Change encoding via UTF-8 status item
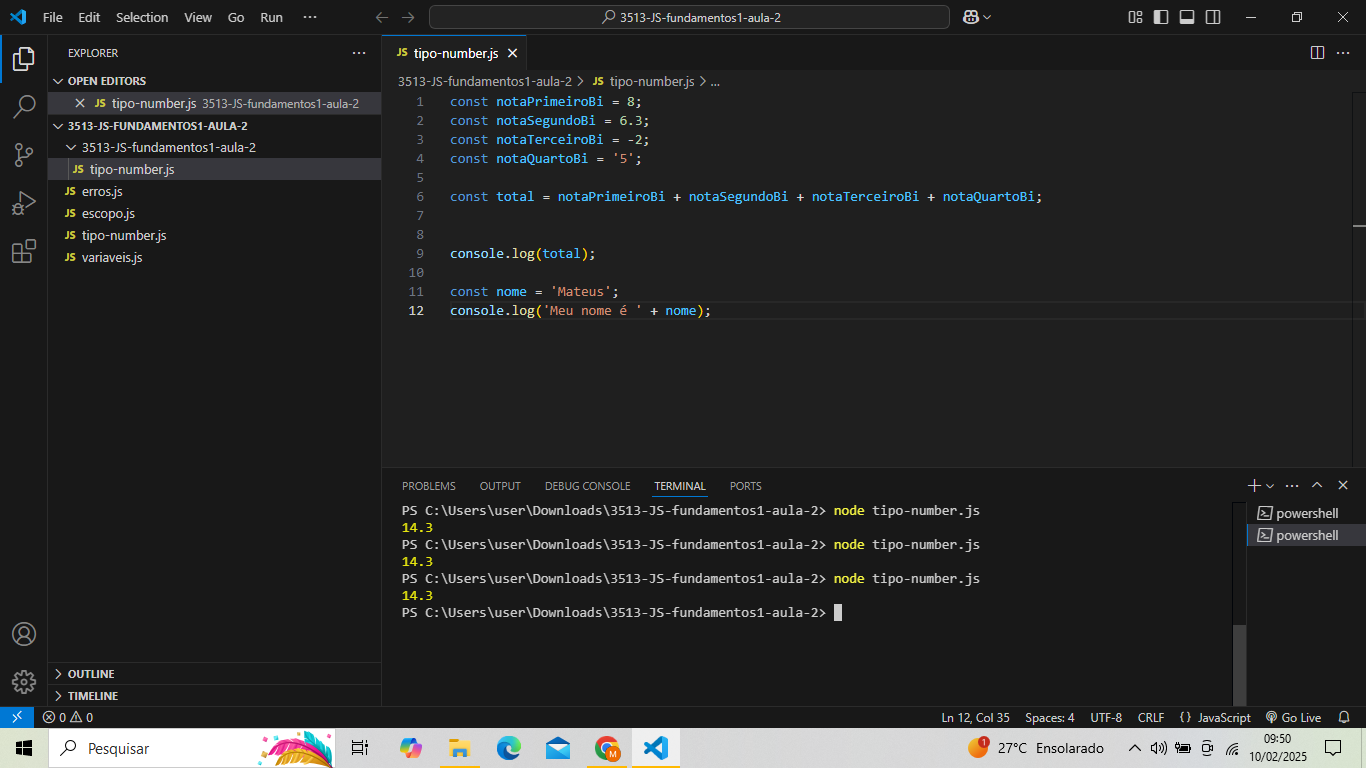Image resolution: width=1366 pixels, height=768 pixels. [1106, 717]
